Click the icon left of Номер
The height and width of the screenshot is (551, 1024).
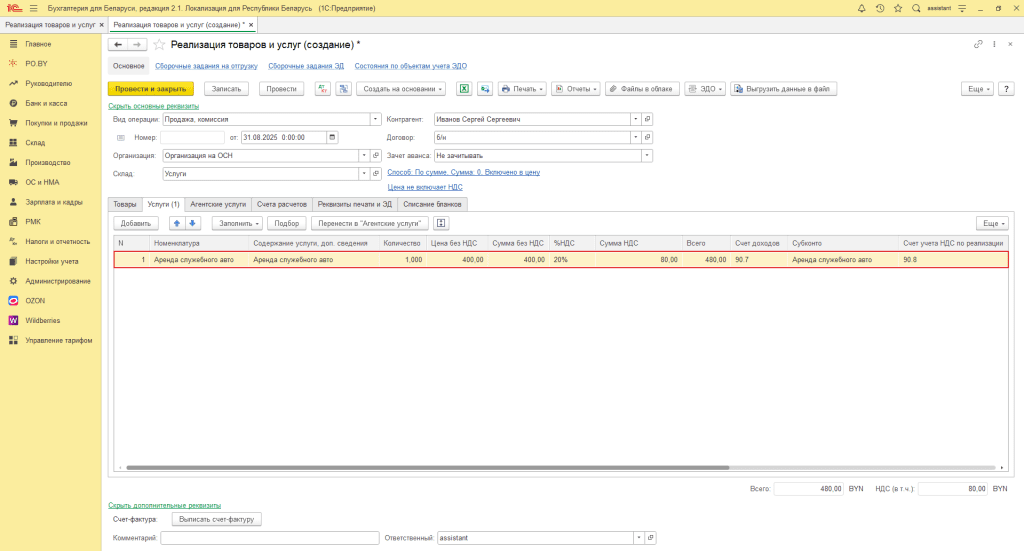(x=121, y=138)
